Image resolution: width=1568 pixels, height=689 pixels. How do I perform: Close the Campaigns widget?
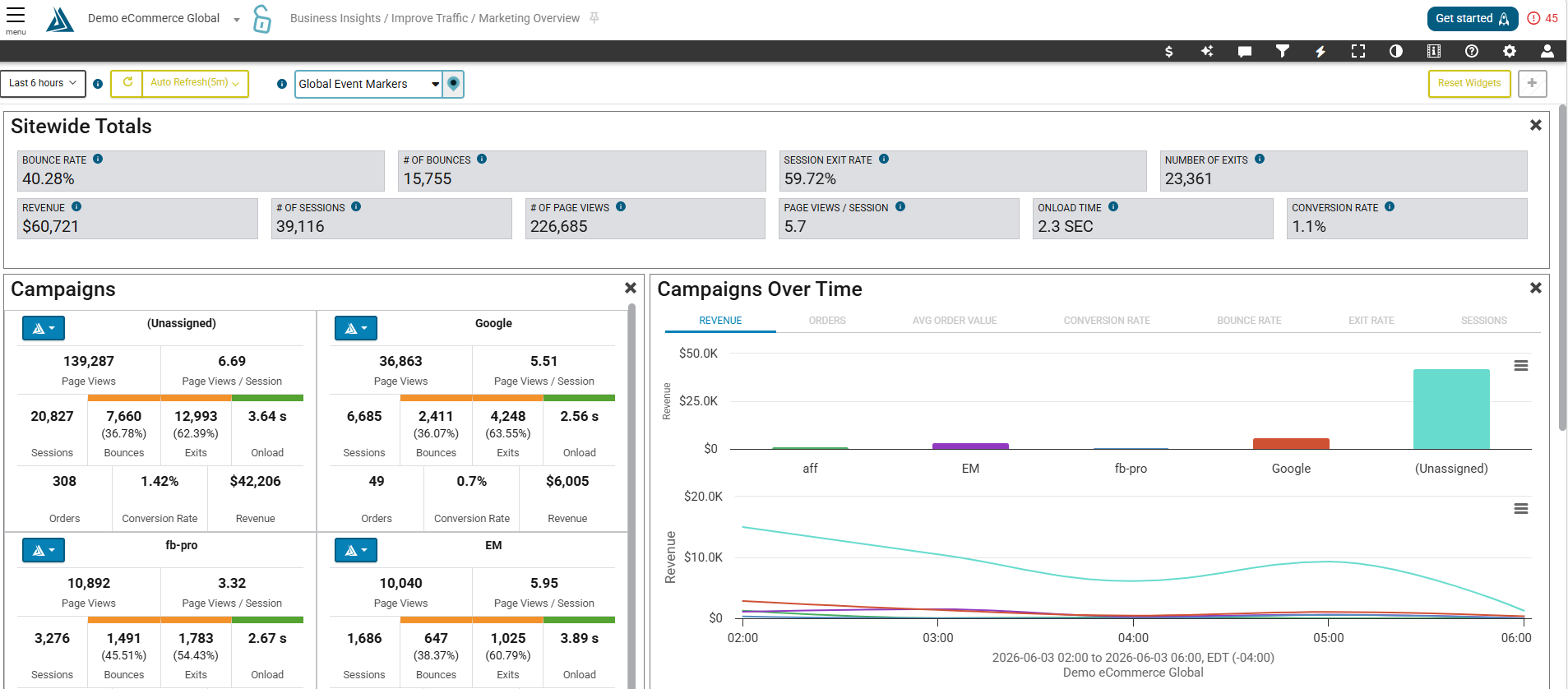(x=631, y=288)
